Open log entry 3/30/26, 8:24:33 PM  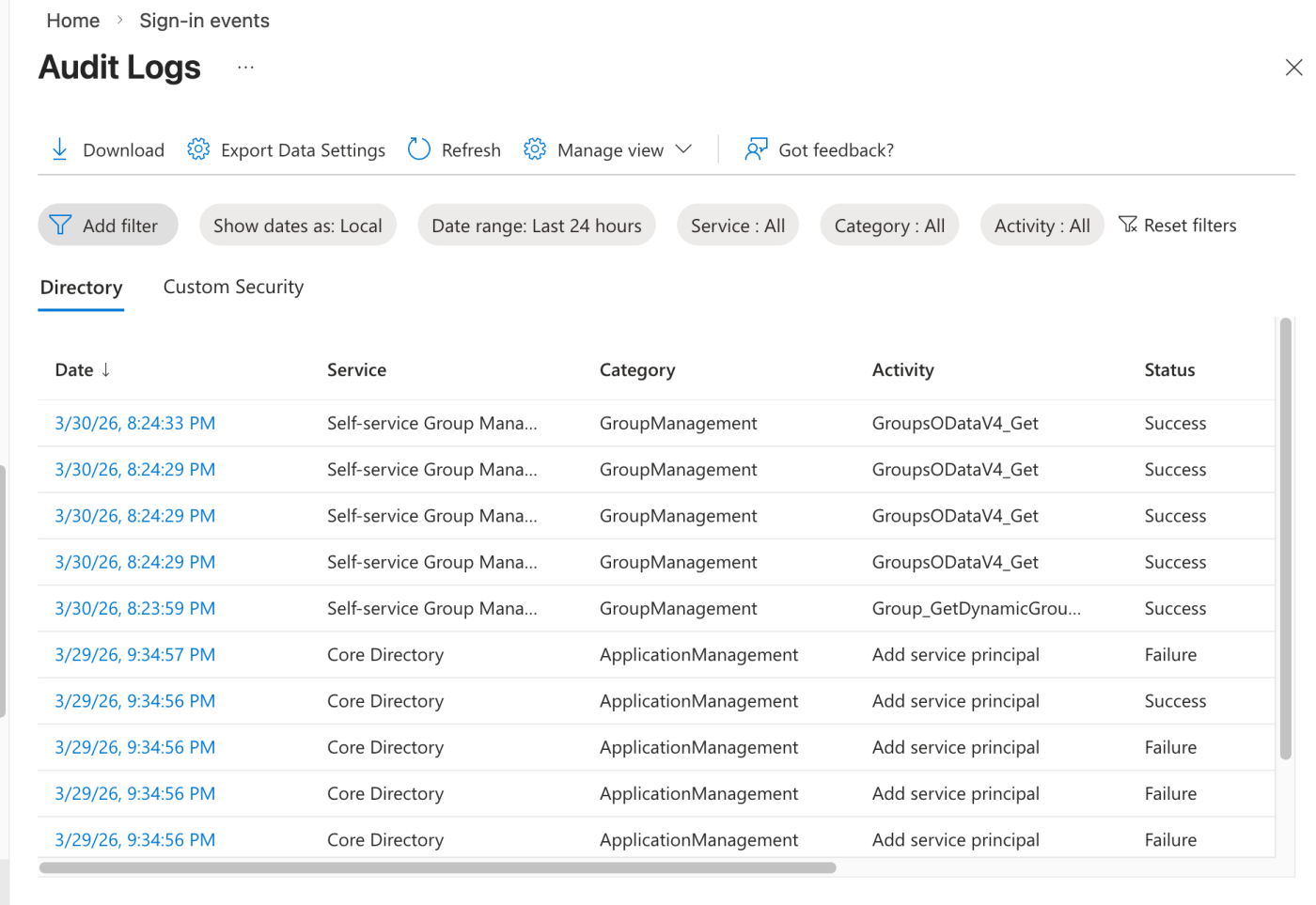[x=135, y=424]
